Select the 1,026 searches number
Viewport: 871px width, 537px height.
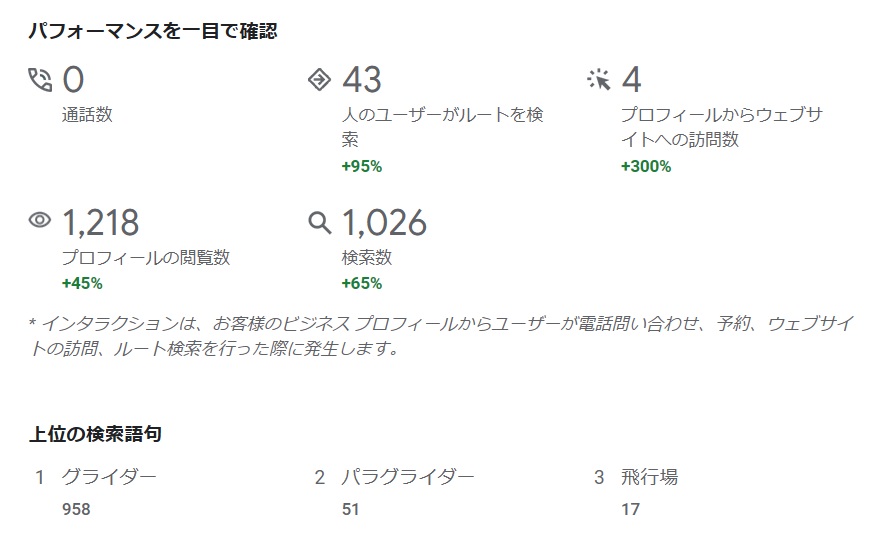coord(384,222)
